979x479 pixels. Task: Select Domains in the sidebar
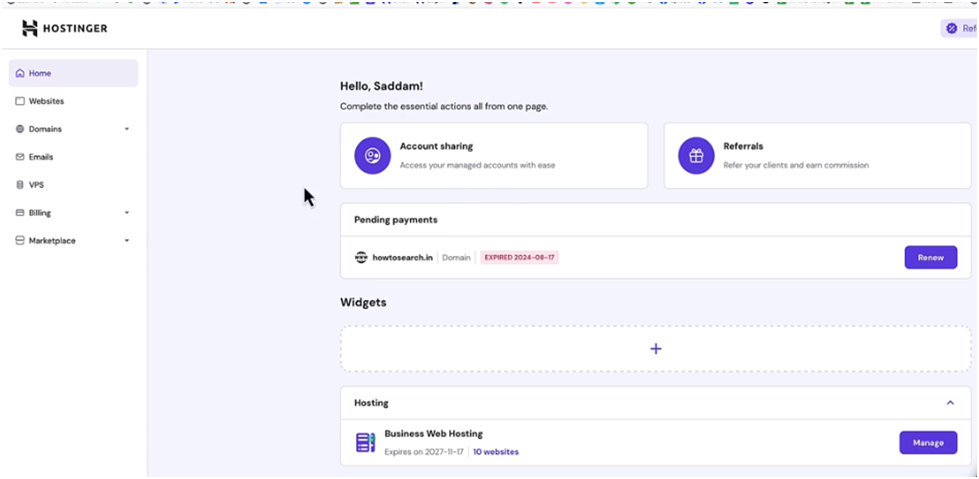(x=45, y=129)
